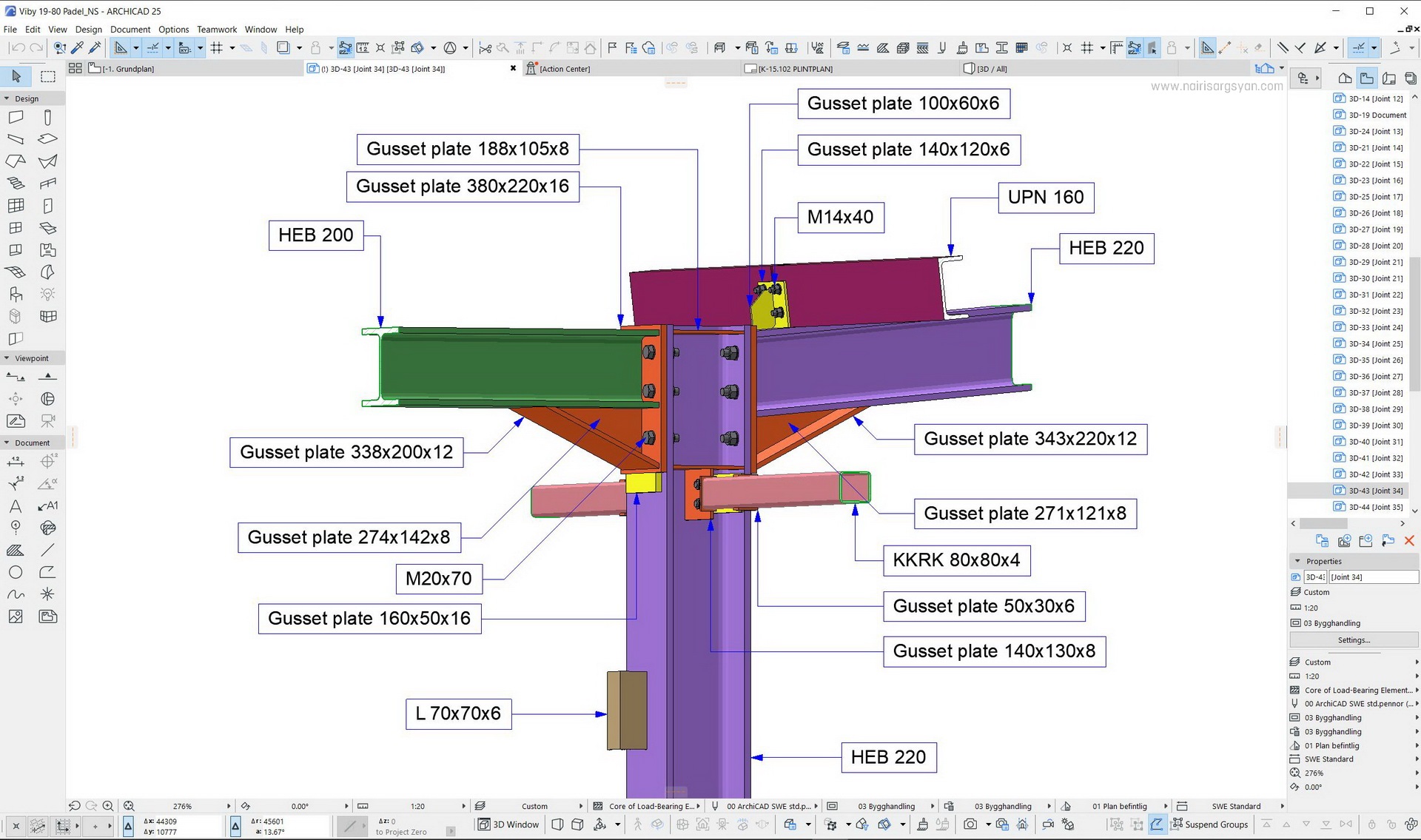Select the Marquee tool
This screenshot has width=1421, height=840.
(x=48, y=76)
